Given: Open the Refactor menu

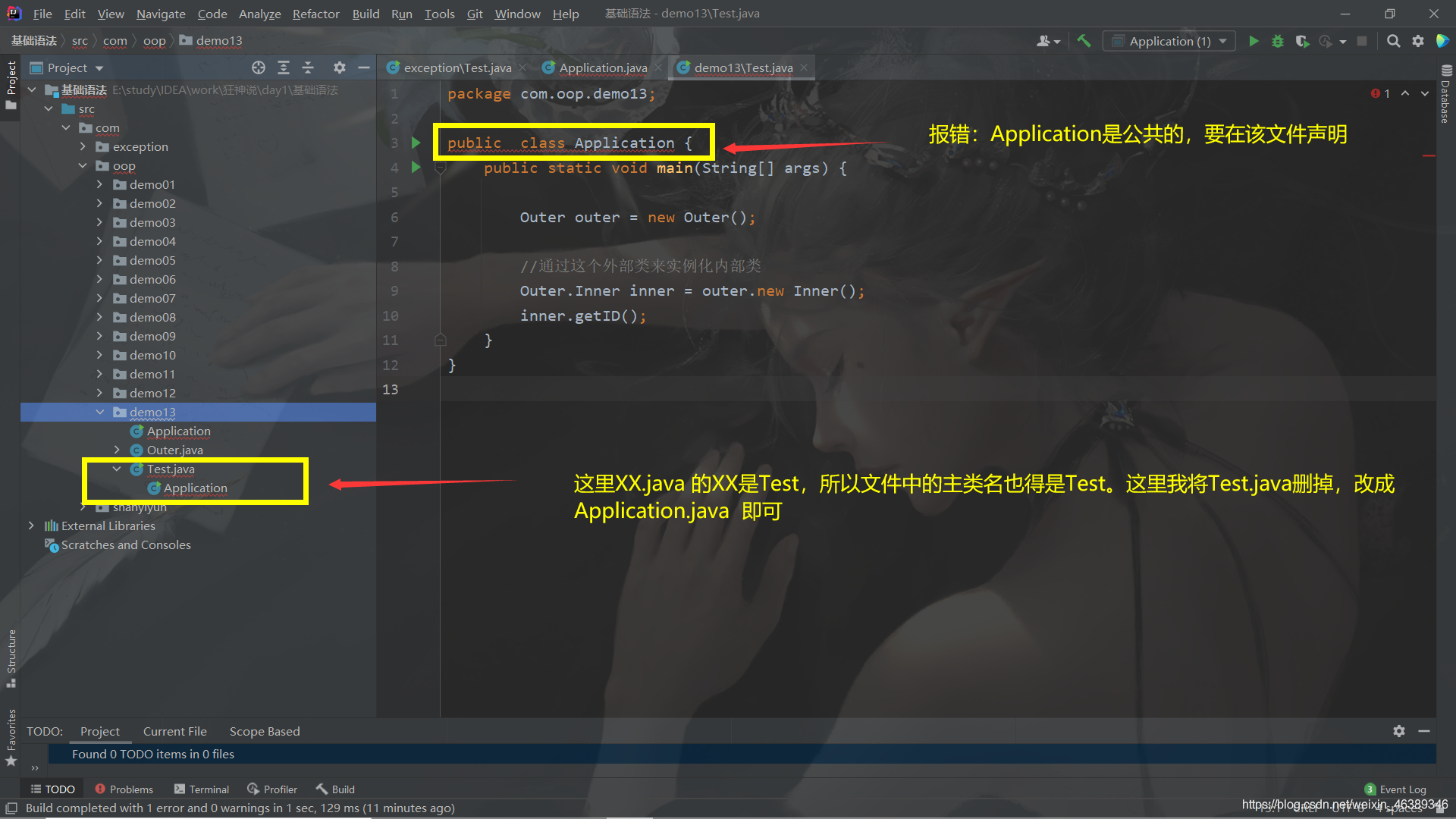Looking at the screenshot, I should pyautogui.click(x=315, y=14).
